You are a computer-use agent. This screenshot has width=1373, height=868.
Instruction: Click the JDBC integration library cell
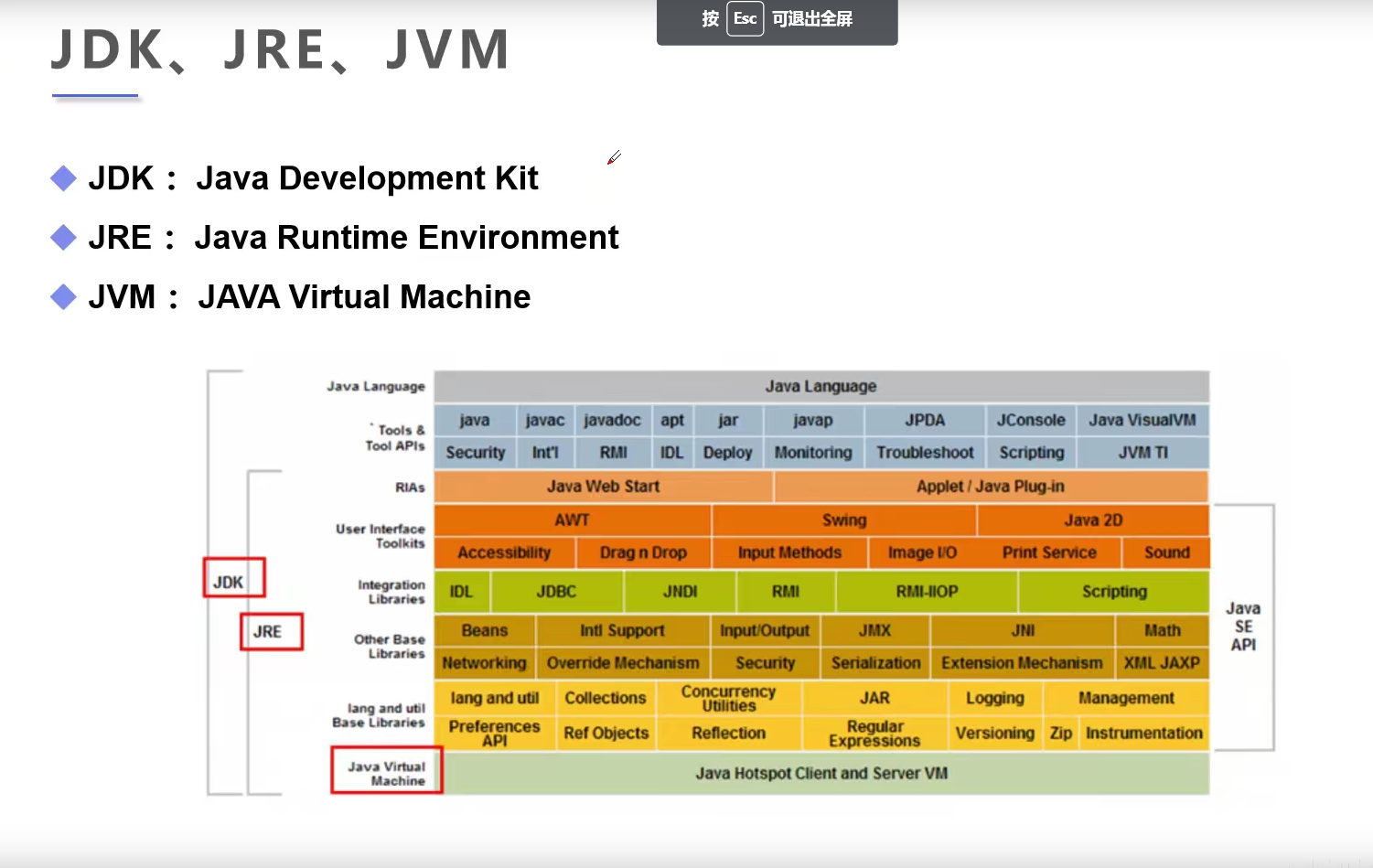(556, 592)
